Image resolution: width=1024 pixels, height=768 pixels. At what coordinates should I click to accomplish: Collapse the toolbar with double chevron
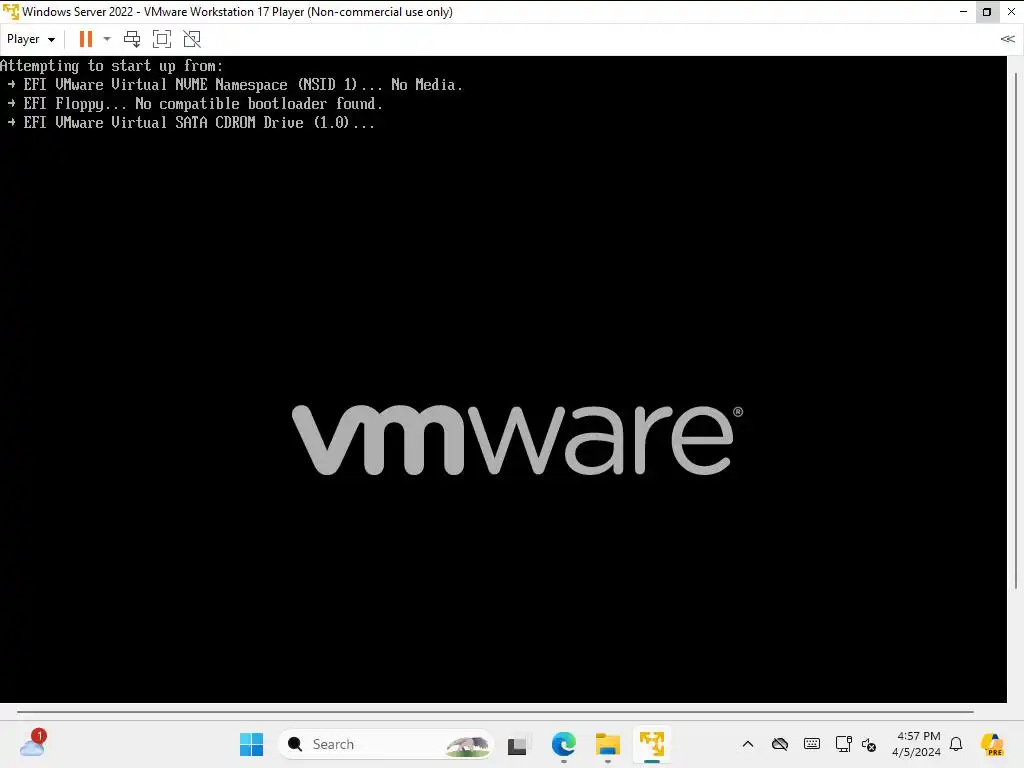(x=1008, y=39)
